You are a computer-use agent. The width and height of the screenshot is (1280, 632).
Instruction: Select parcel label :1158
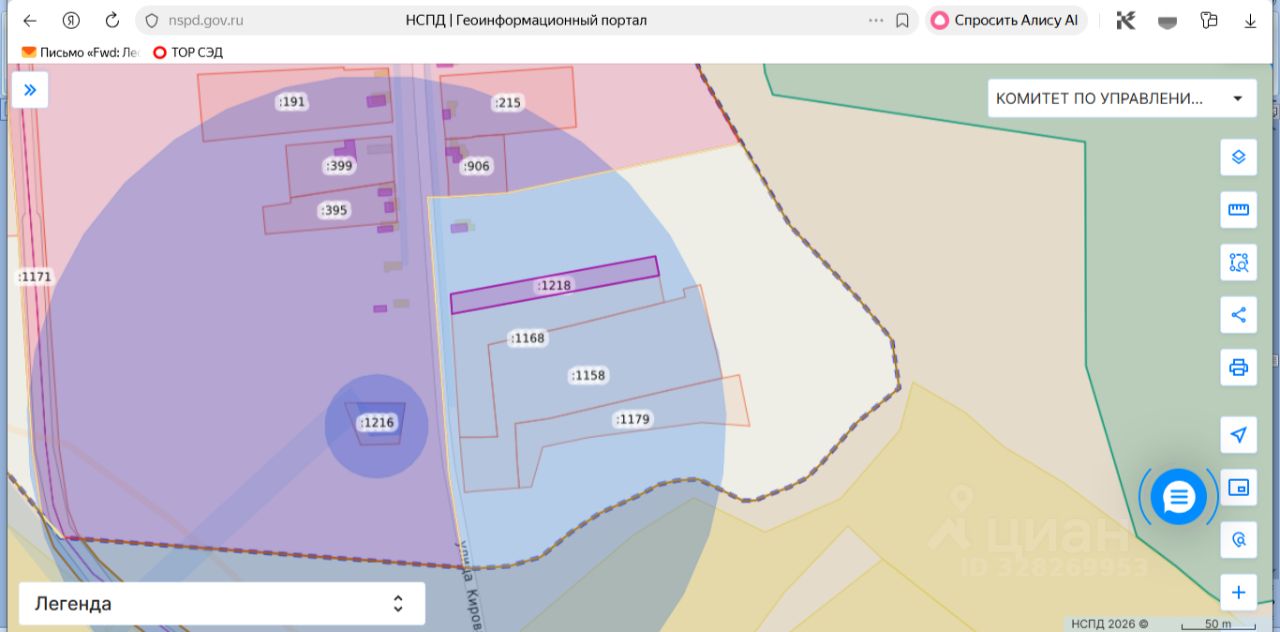588,375
